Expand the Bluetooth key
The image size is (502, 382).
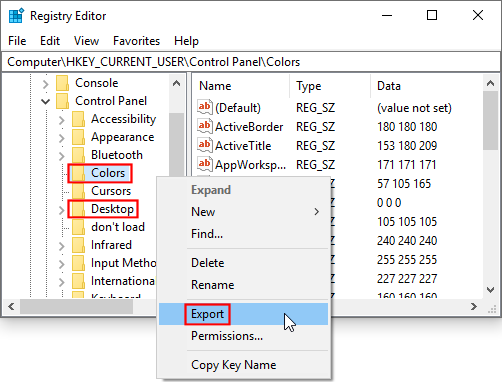tap(62, 156)
